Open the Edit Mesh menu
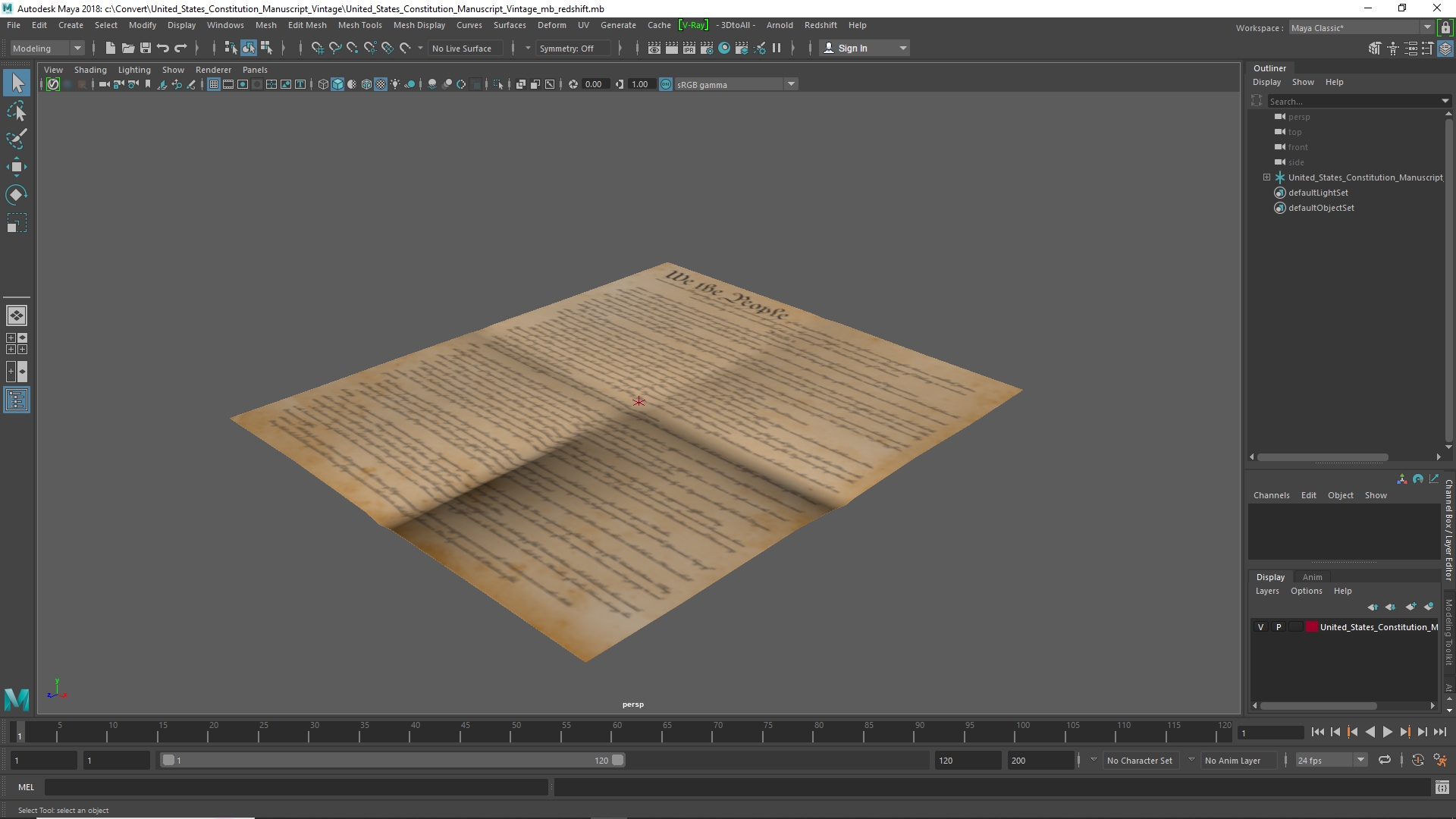This screenshot has height=819, width=1456. coord(307,25)
